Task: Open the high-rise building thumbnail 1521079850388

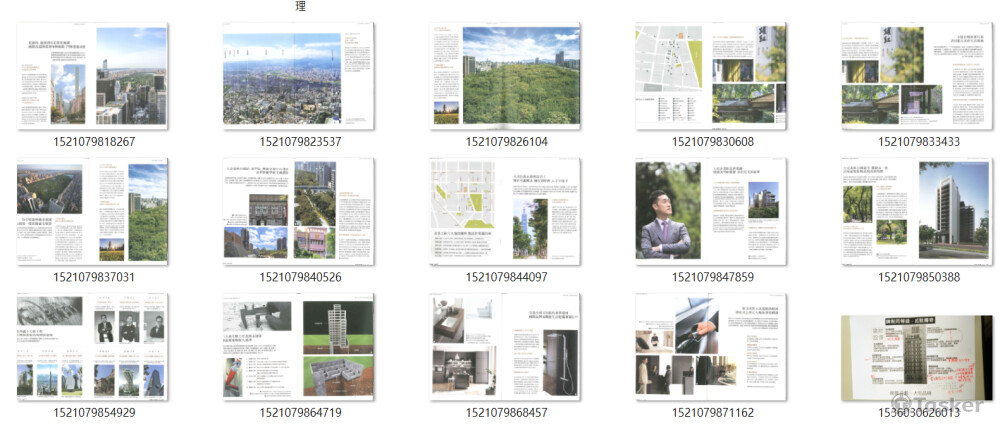Action: [x=918, y=212]
